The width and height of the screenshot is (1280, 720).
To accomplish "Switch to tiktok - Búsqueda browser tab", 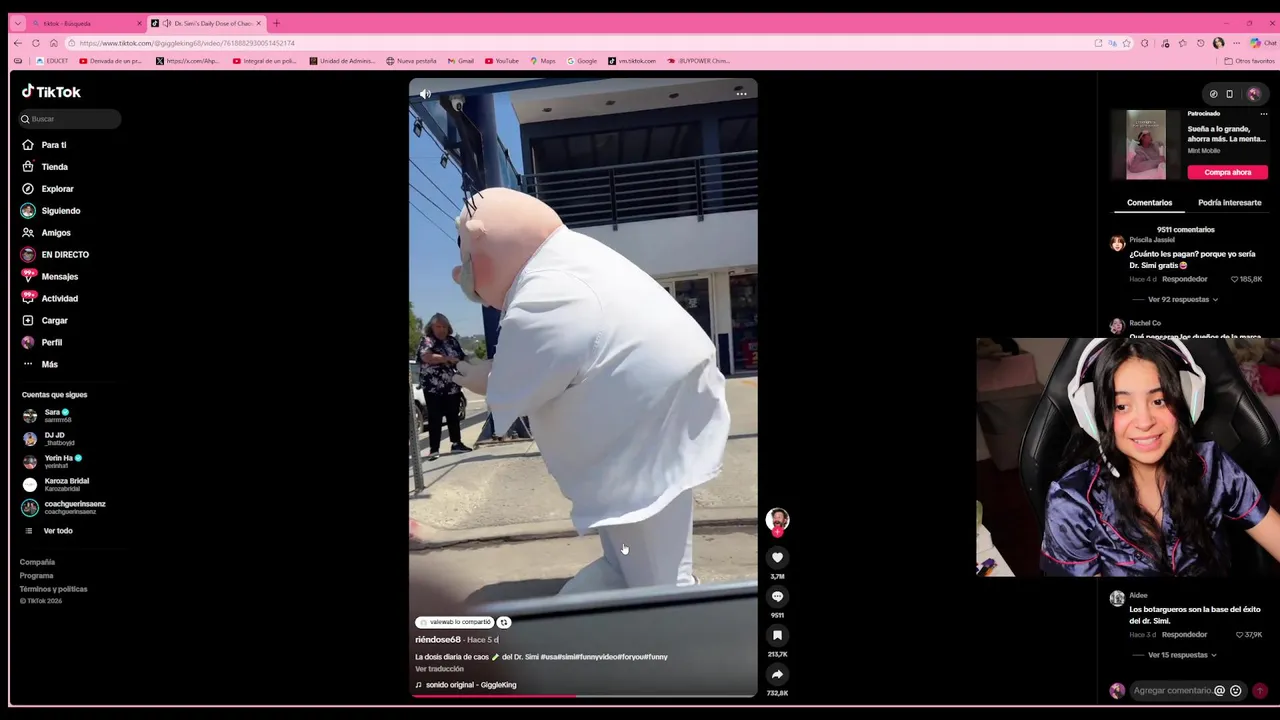I will (88, 23).
